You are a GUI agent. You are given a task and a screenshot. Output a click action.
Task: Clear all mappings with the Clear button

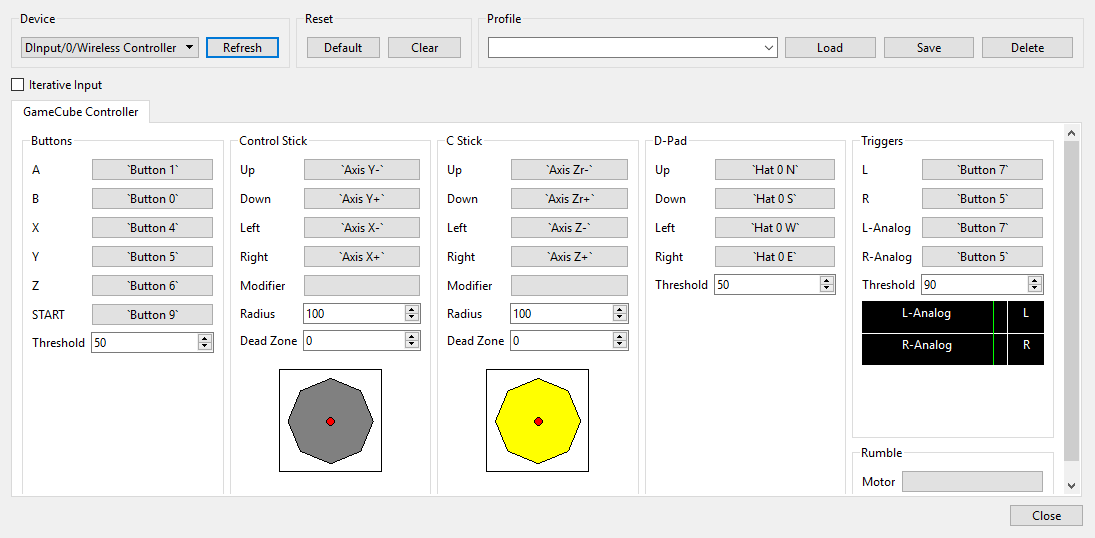424,48
